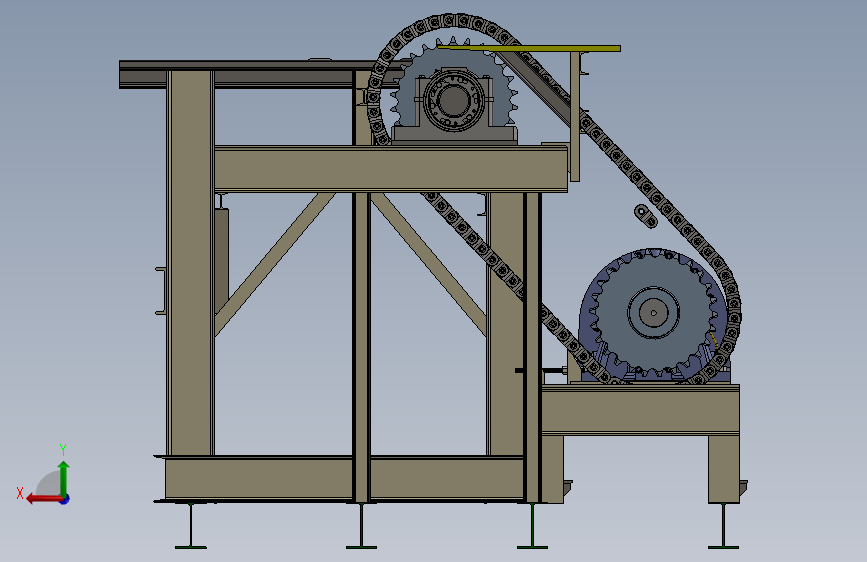867x562 pixels.
Task: Select the rightmost leveling foot
Action: pos(723,525)
